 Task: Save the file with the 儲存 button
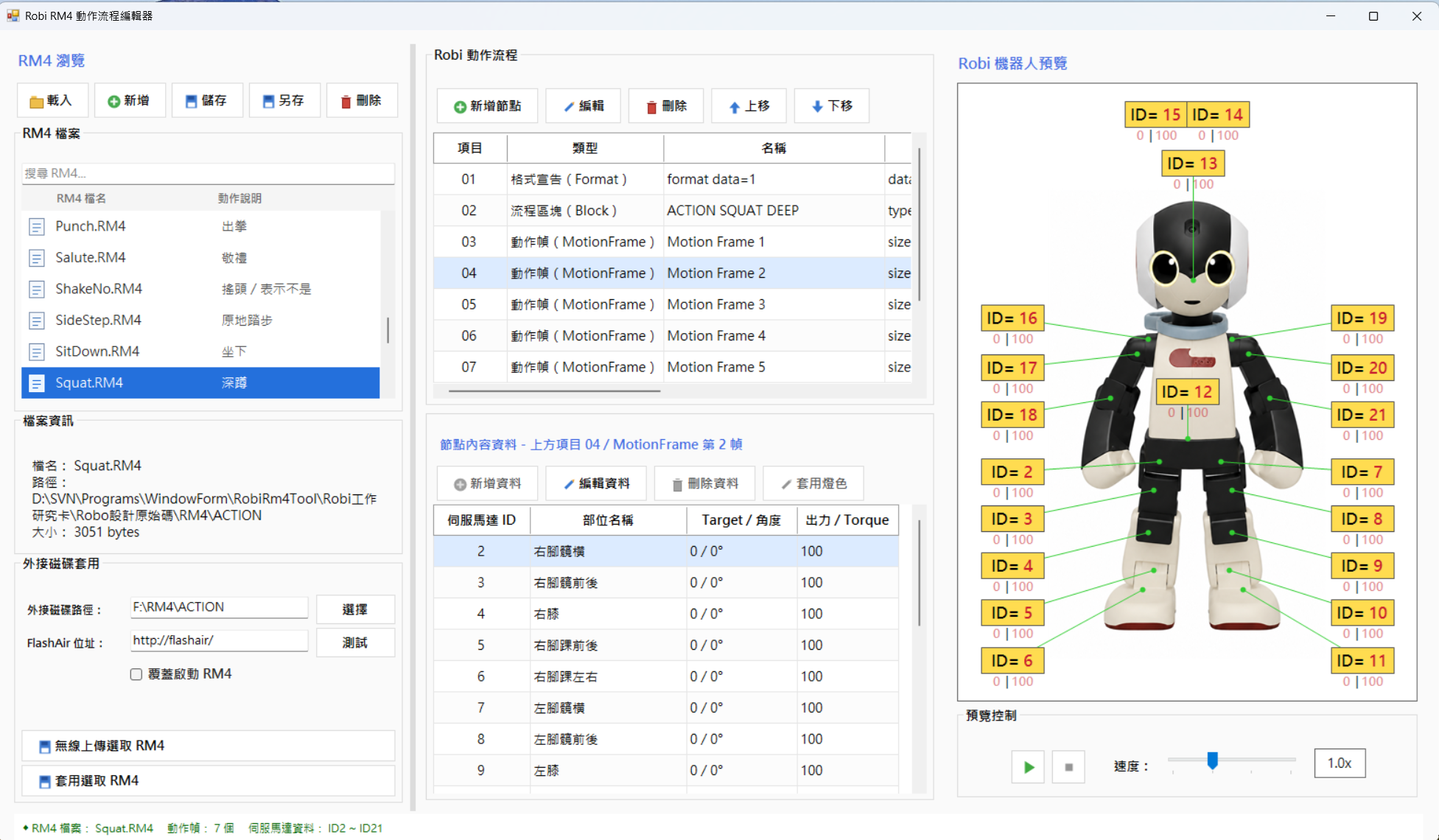click(x=207, y=101)
